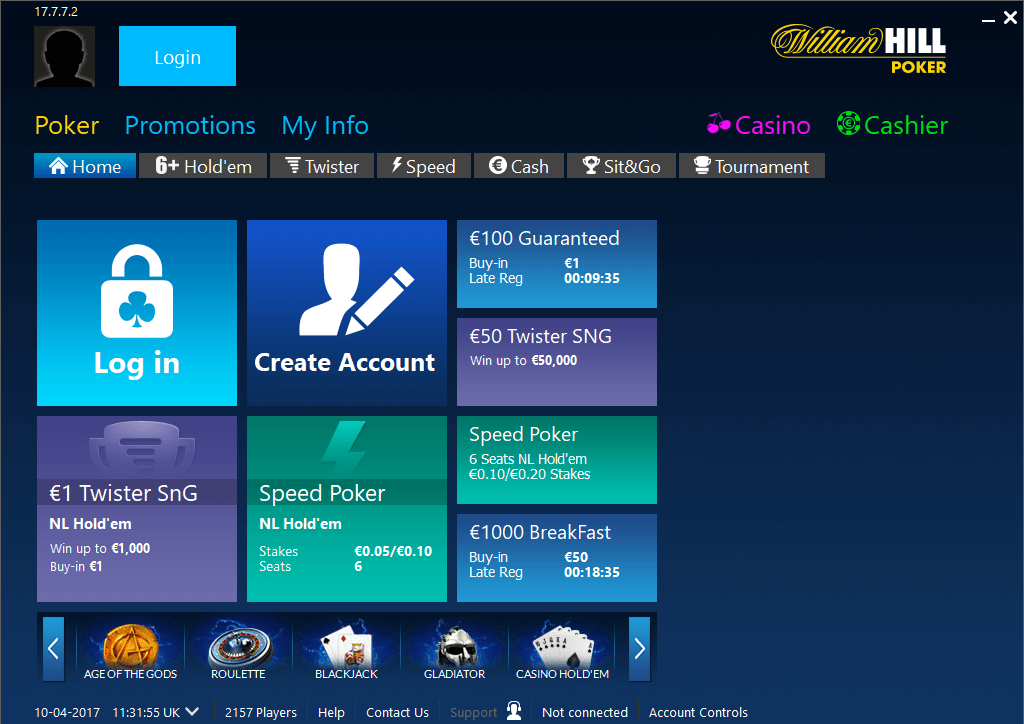Viewport: 1024px width, 724px height.
Task: Open the Cashier link
Action: tap(892, 124)
